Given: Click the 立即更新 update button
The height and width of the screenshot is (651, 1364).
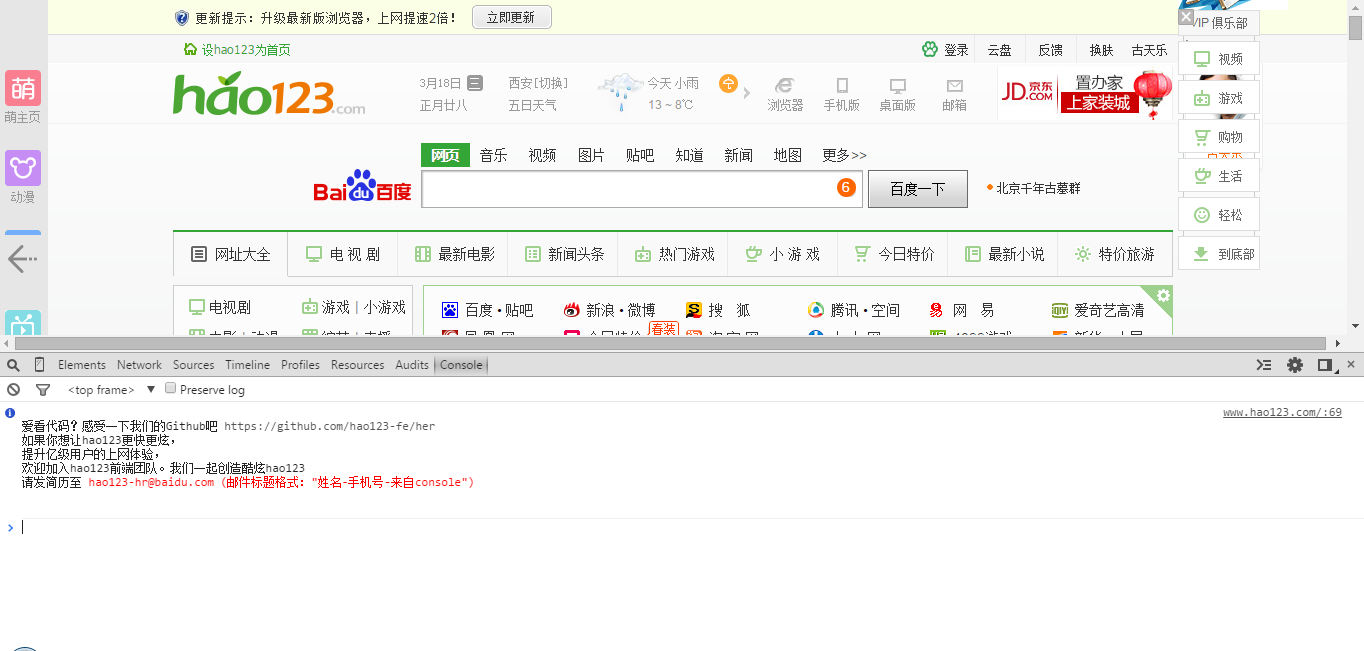Looking at the screenshot, I should [511, 17].
